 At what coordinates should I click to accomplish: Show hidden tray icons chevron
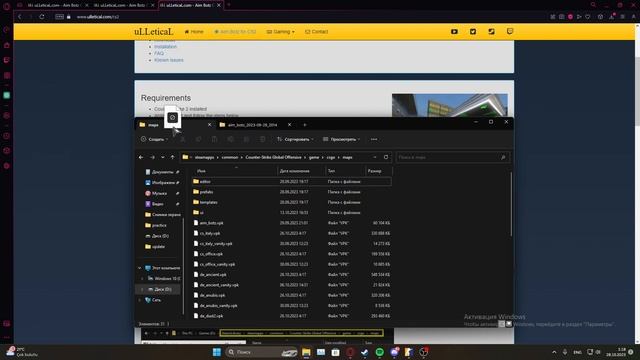(554, 352)
